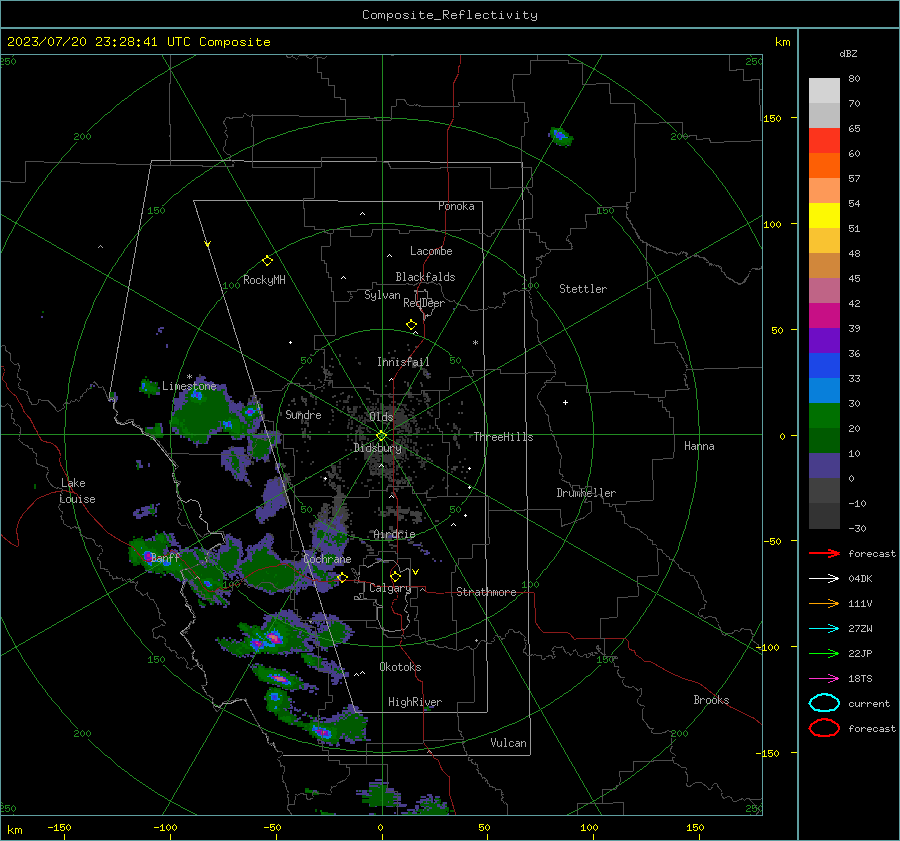Viewport: 900px width, 841px height.
Task: Click the white 04DK arrow in the legend
Action: point(824,578)
